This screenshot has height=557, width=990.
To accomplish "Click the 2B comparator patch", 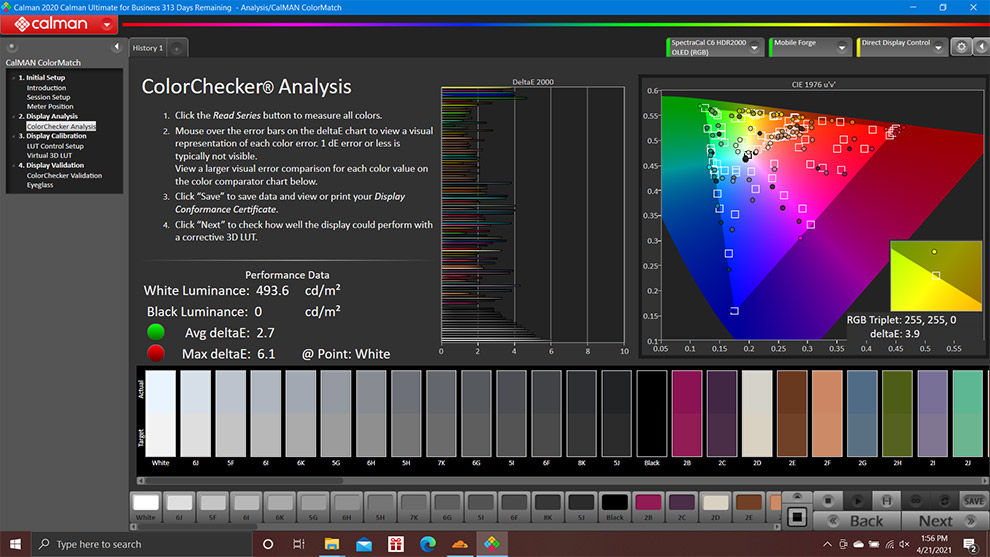I will [x=687, y=413].
